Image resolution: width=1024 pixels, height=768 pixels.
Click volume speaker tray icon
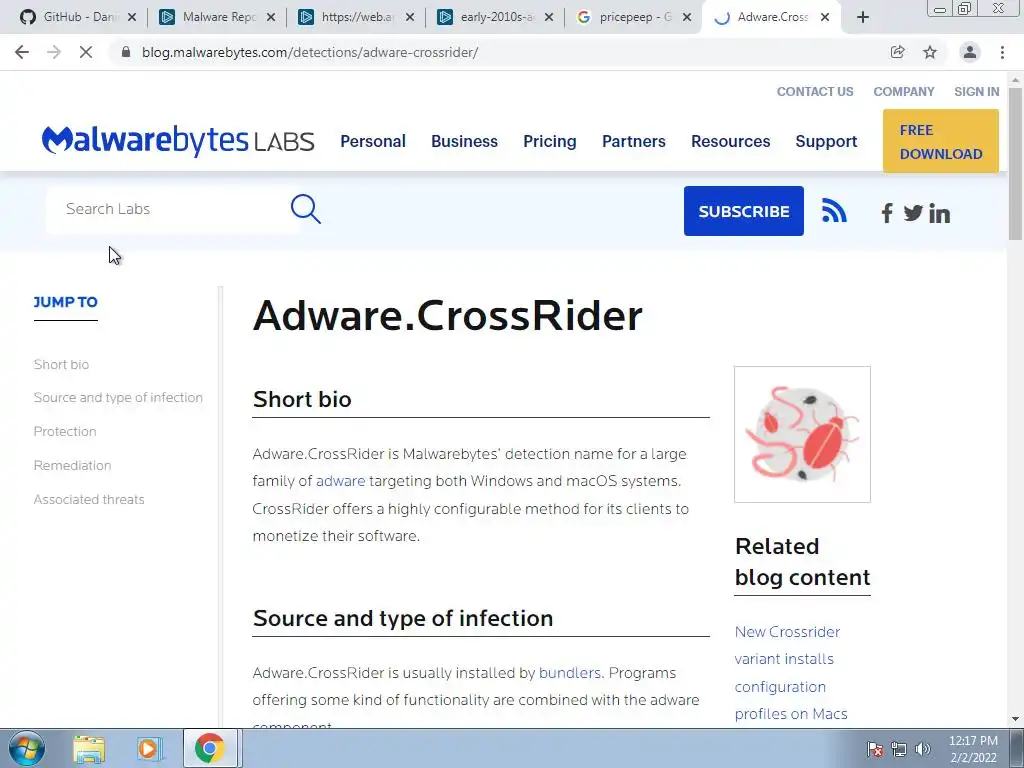(923, 749)
